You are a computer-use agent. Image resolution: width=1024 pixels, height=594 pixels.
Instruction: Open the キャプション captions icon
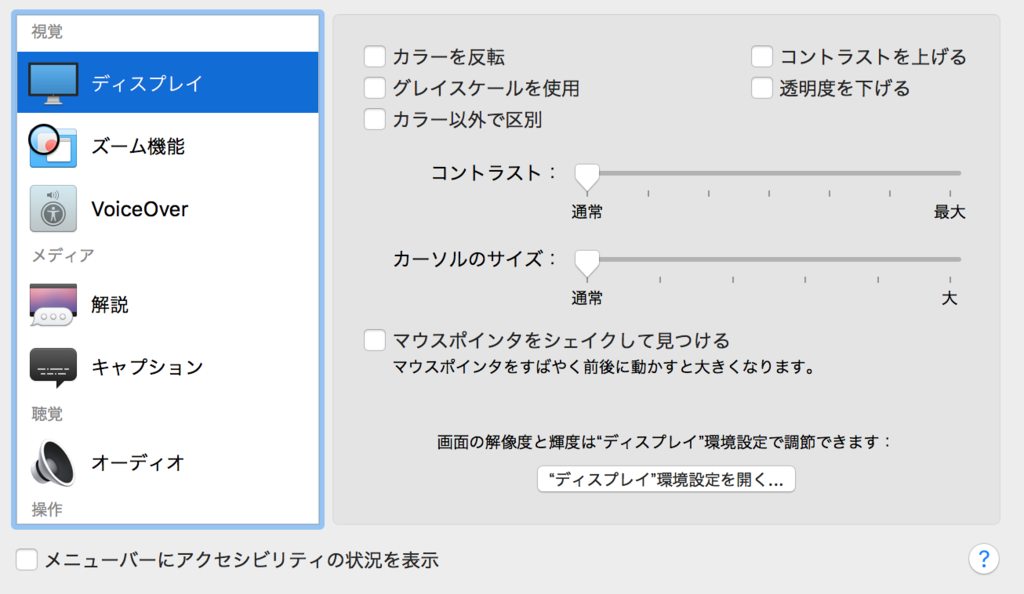pos(53,367)
